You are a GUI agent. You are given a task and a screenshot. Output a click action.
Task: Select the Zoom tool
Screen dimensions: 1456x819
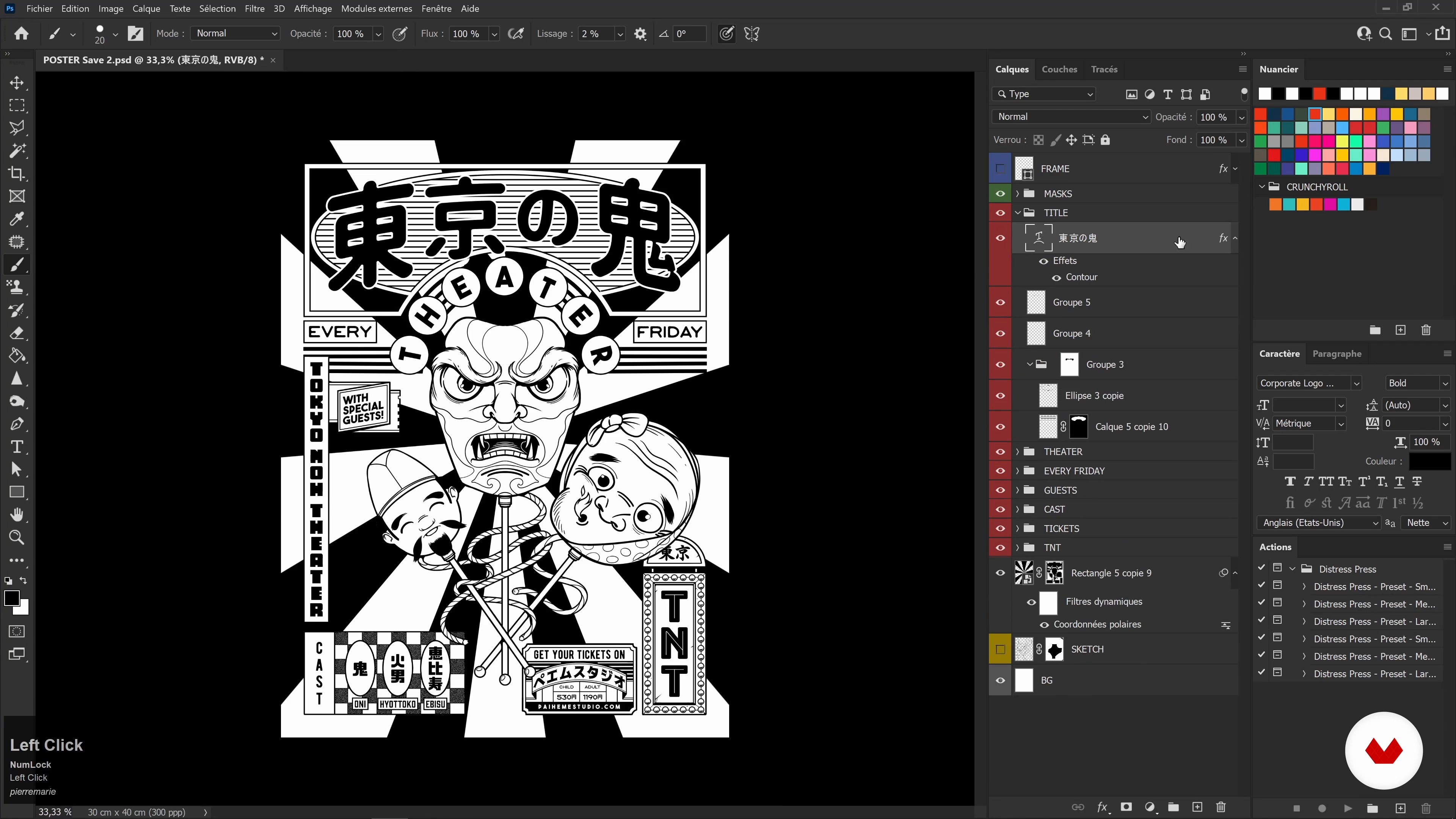17,538
